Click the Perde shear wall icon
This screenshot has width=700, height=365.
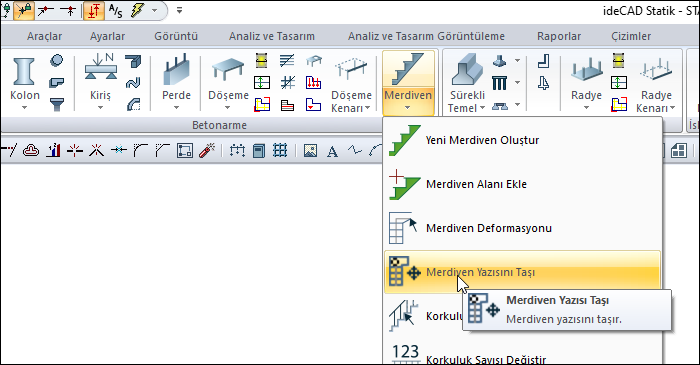click(176, 71)
